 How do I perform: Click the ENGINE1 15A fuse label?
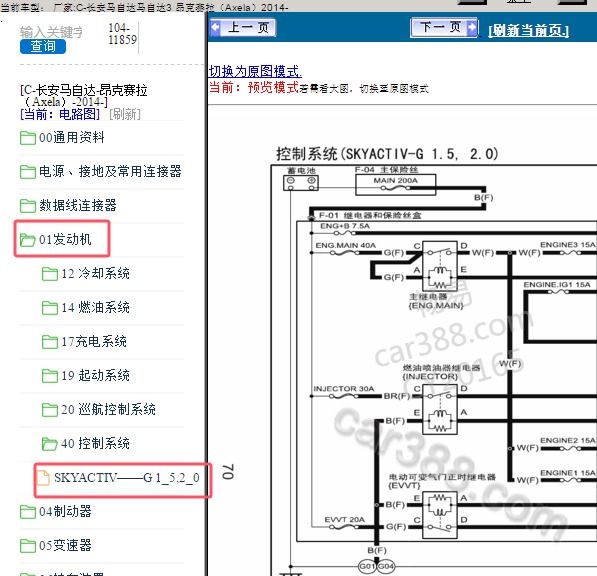point(567,473)
